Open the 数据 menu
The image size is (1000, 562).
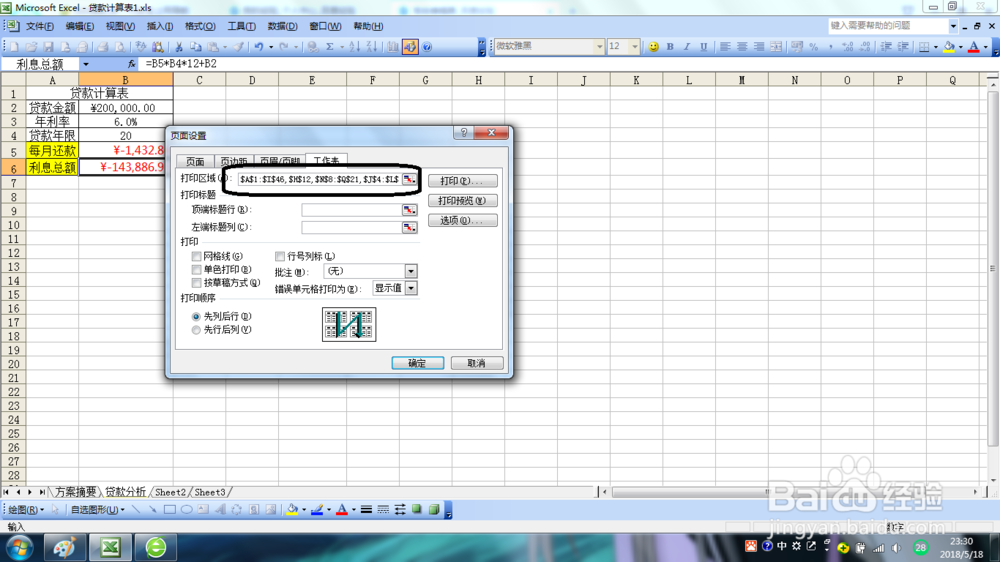point(283,26)
